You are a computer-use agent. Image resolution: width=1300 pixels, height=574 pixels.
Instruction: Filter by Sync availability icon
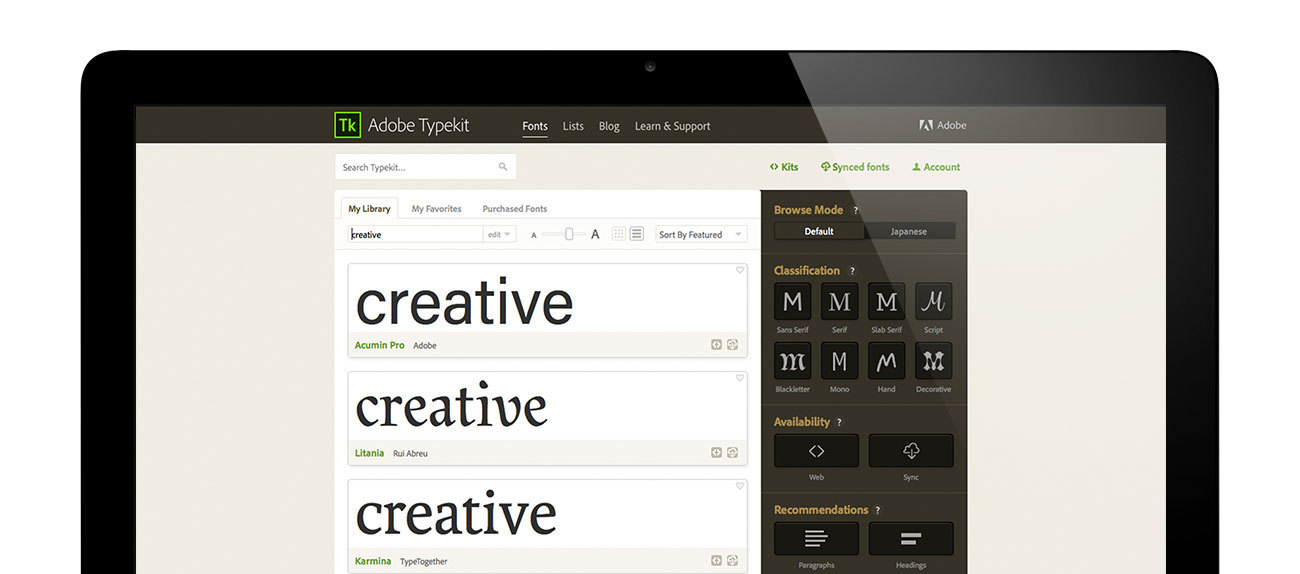click(x=910, y=451)
